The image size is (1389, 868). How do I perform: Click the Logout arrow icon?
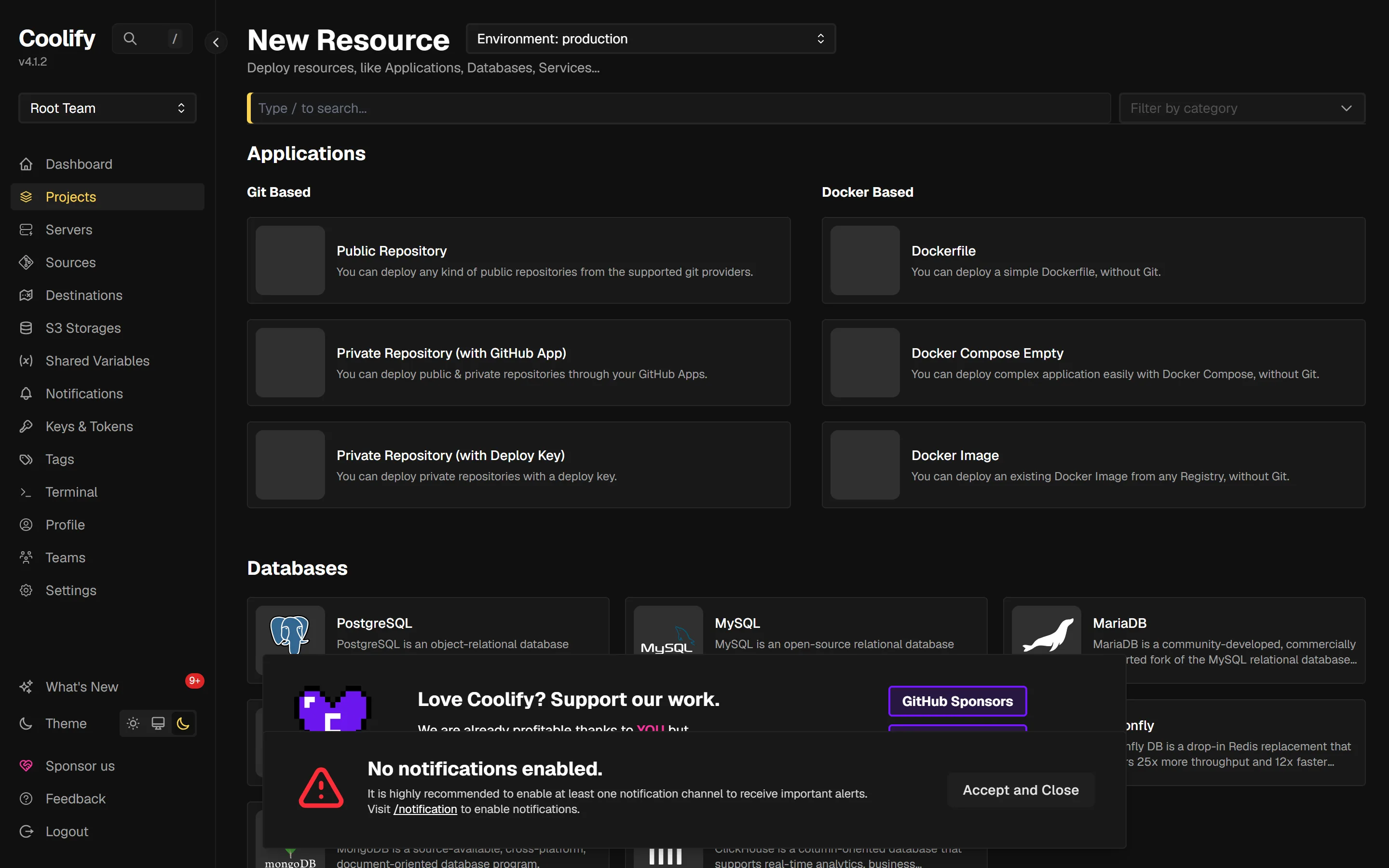click(x=26, y=831)
